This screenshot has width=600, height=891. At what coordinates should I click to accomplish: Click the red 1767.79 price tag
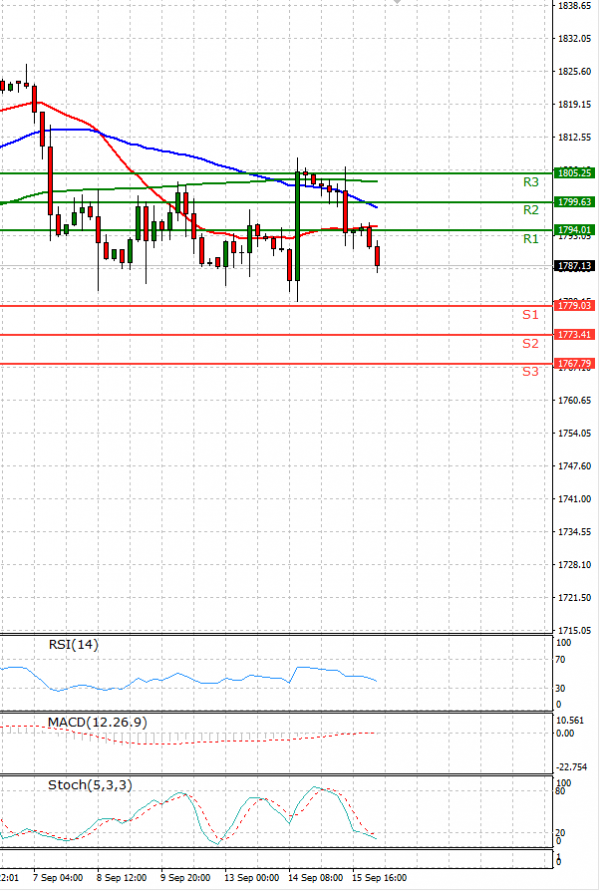(x=574, y=363)
